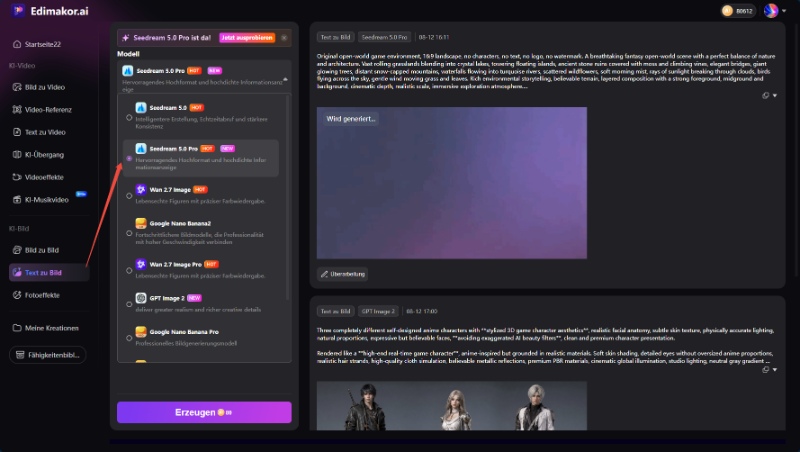Click the Wan 2.7 Image model icon
800x452 pixels.
tap(141, 189)
